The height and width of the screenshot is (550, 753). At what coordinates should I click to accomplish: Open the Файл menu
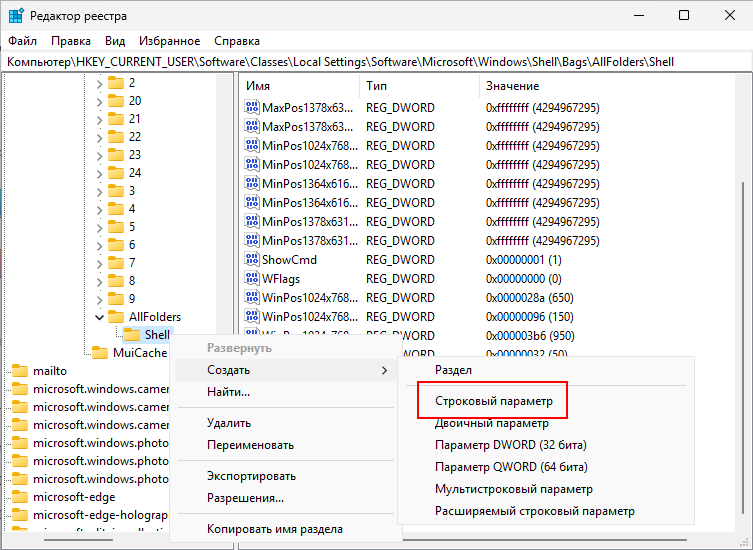[22, 41]
